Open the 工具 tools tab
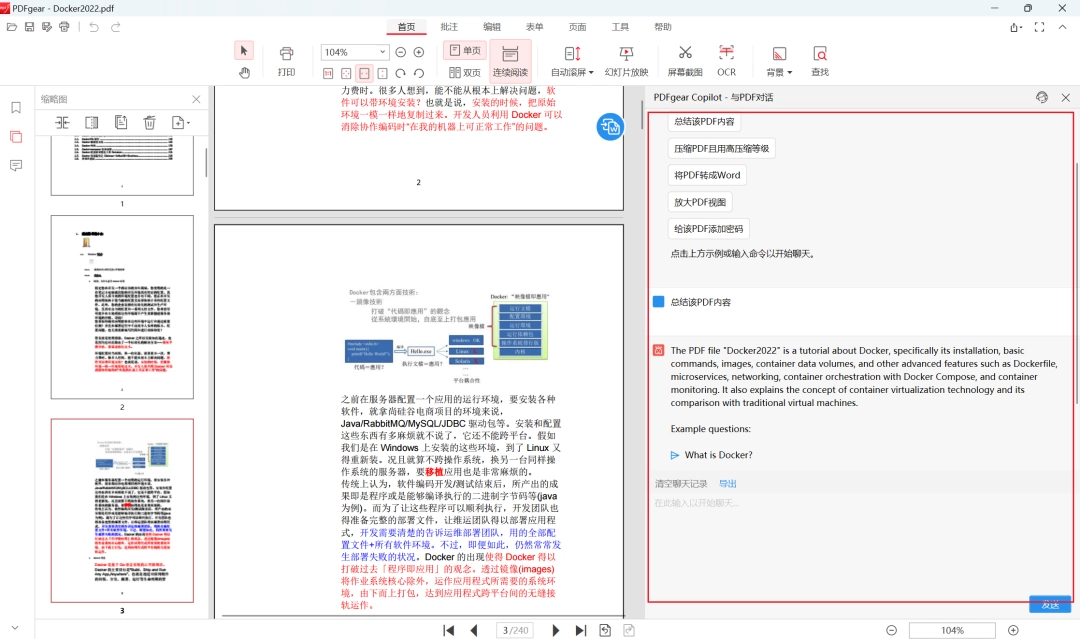 tap(620, 27)
